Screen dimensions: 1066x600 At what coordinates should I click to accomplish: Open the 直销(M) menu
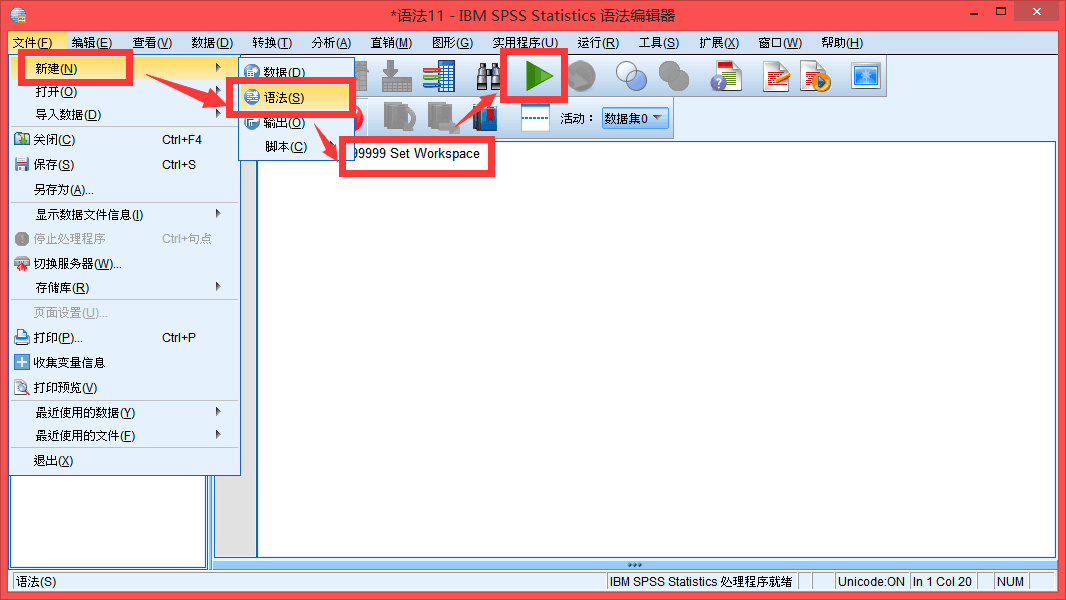tap(391, 43)
